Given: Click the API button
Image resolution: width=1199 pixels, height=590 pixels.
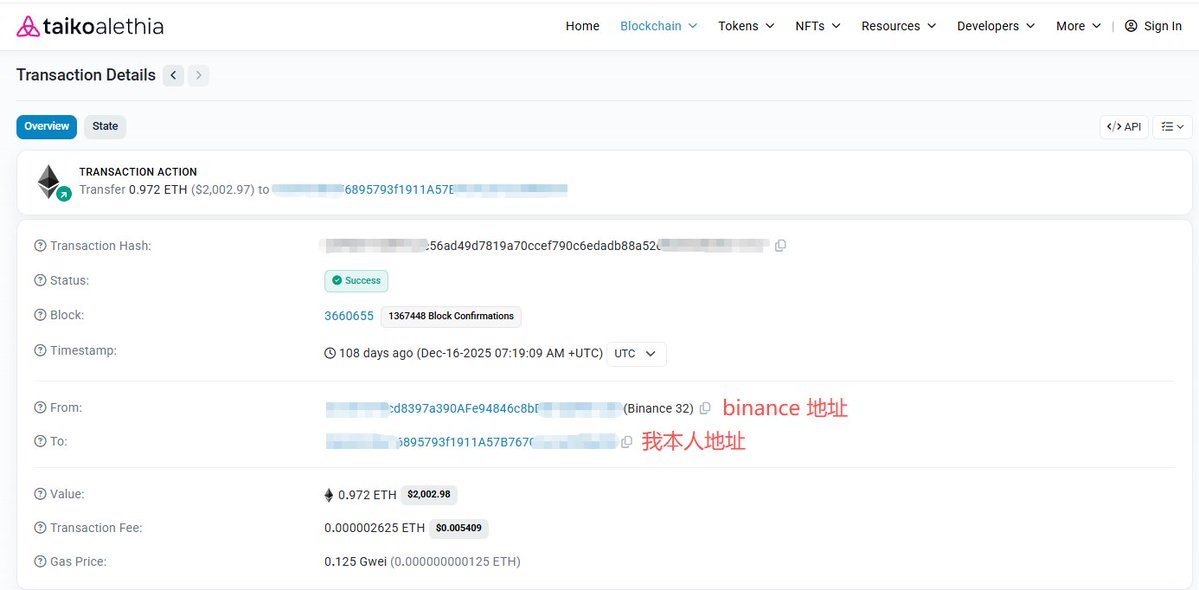Looking at the screenshot, I should tap(1124, 127).
